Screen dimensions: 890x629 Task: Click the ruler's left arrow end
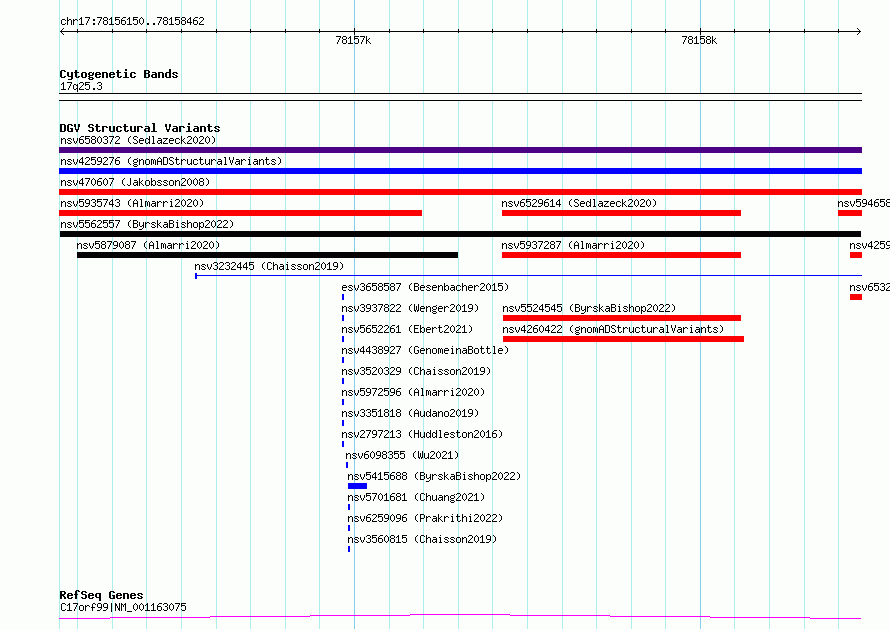point(62,32)
